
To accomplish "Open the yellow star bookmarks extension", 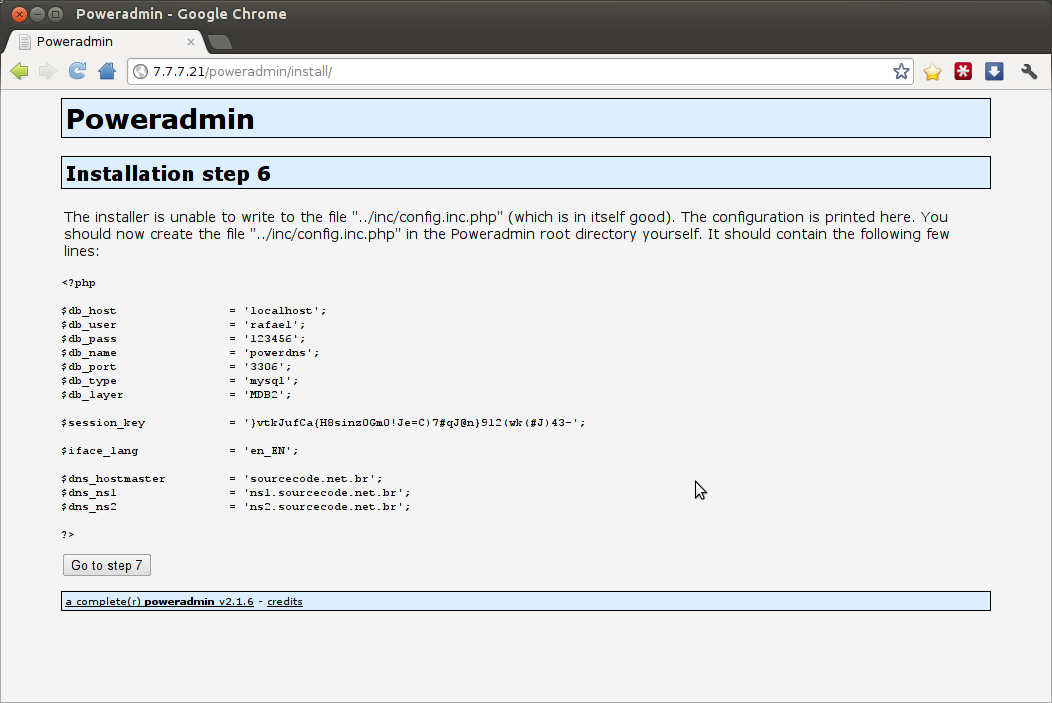I will [x=932, y=72].
